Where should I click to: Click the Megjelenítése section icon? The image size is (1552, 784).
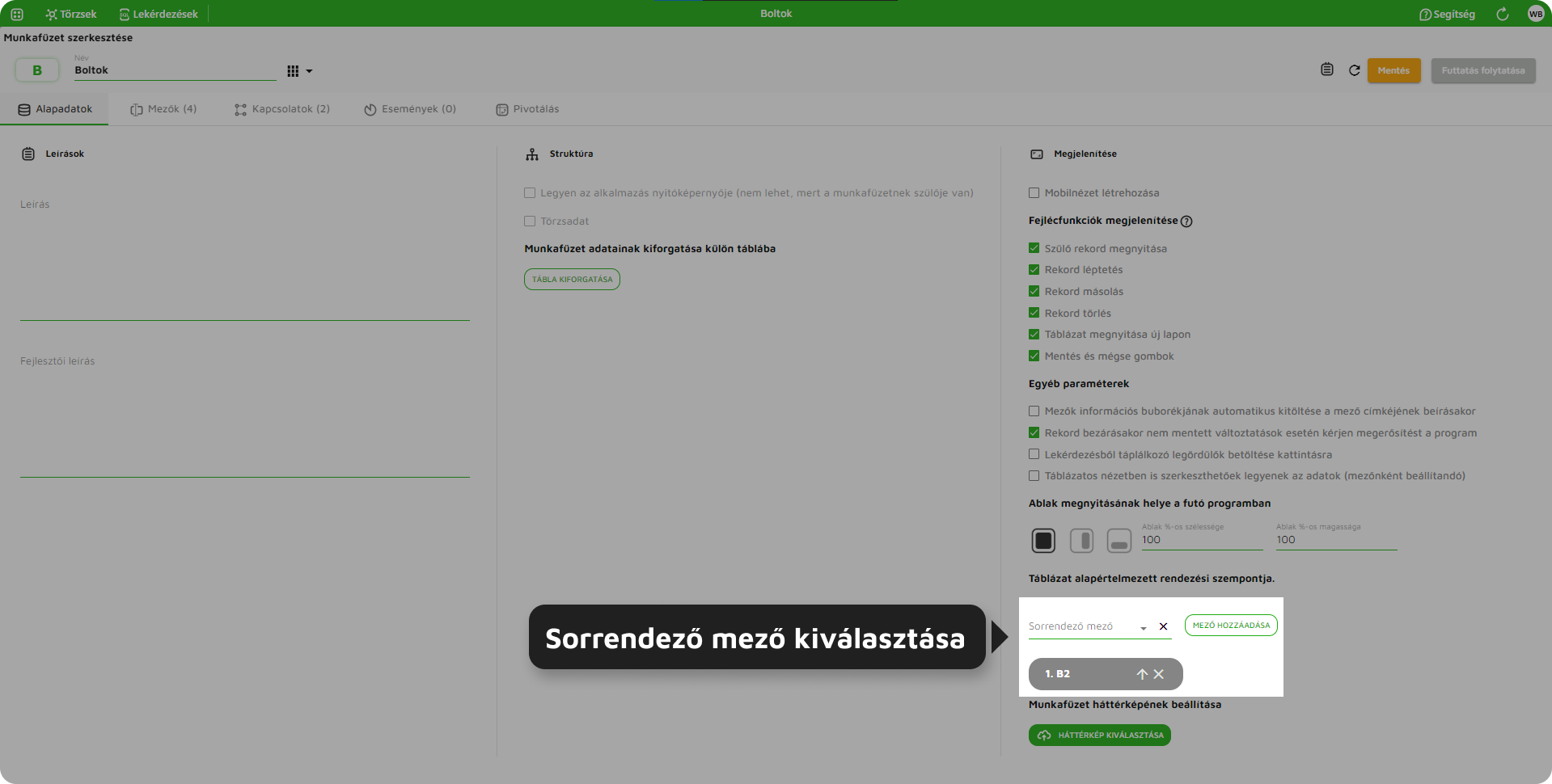(1037, 154)
